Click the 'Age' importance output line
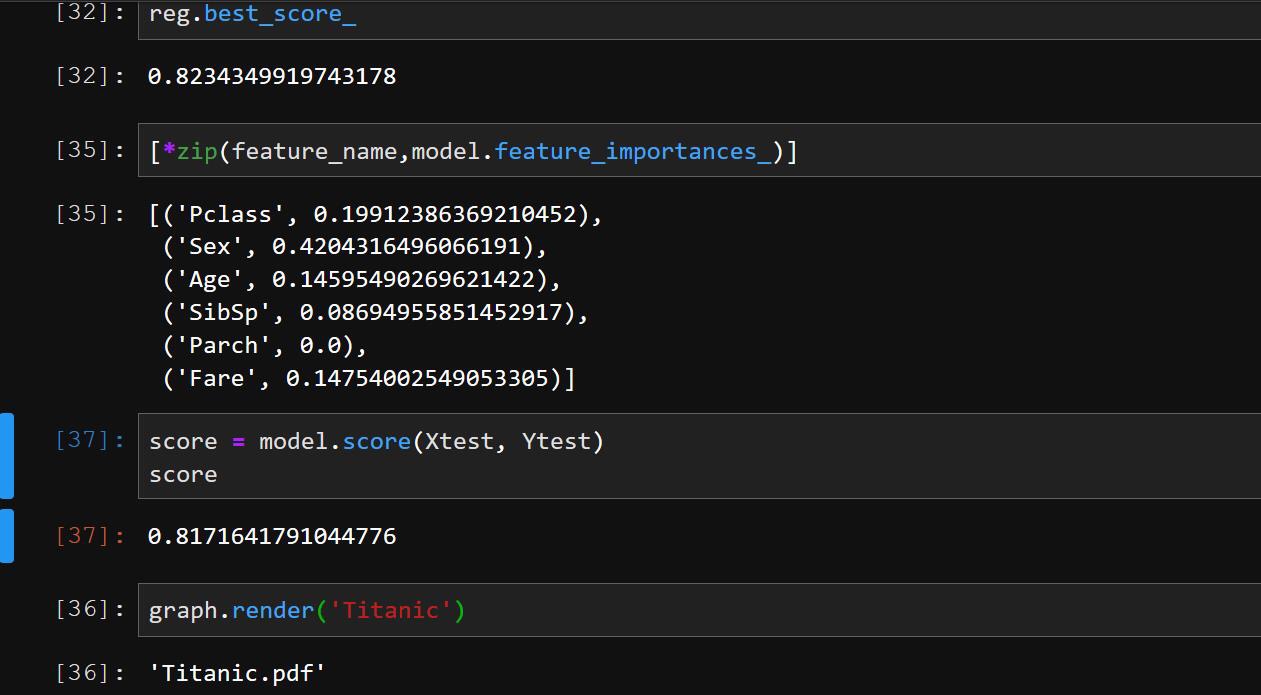Viewport: 1261px width, 695px height. (x=362, y=280)
